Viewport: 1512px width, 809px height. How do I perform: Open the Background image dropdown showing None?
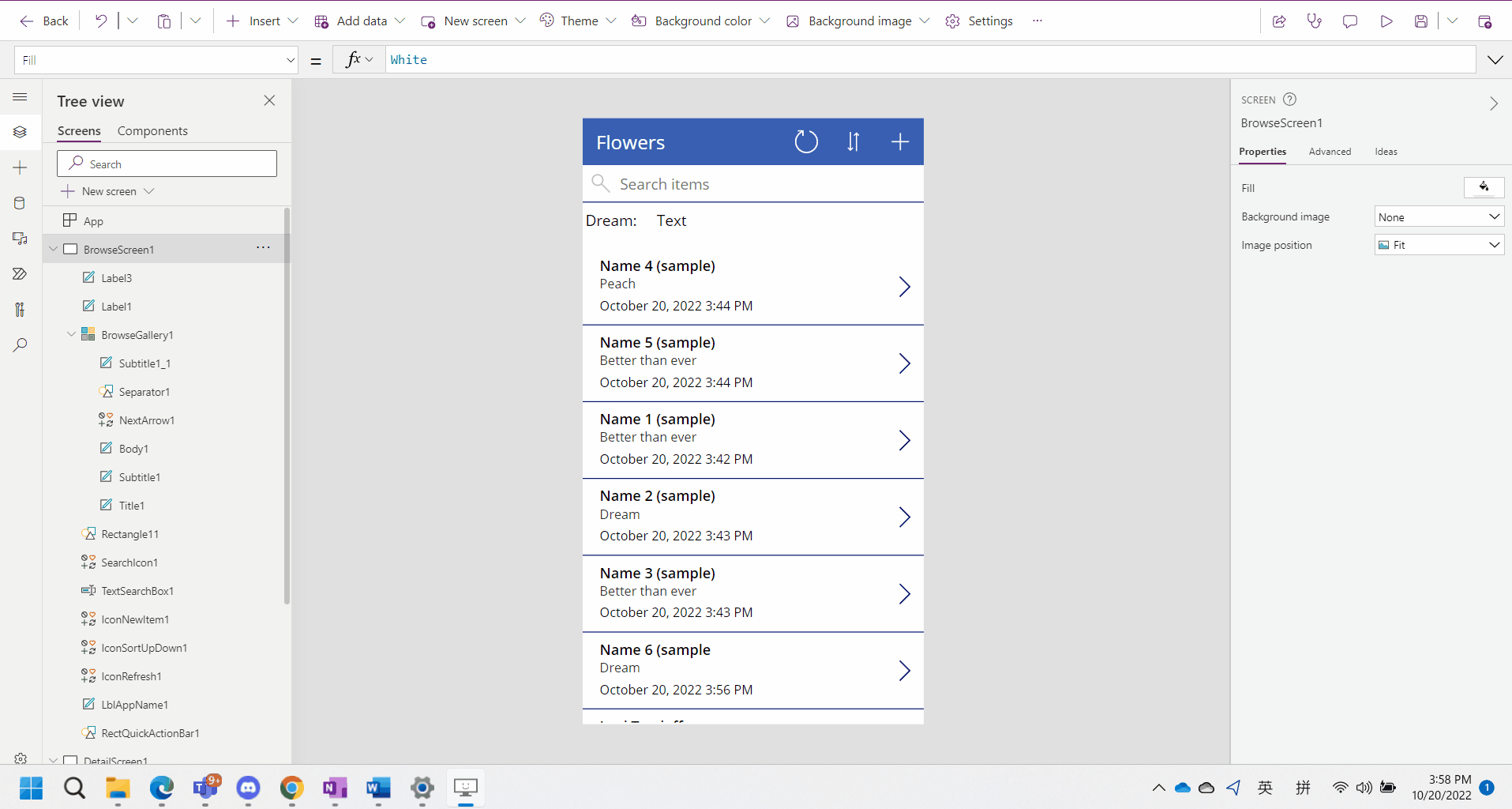[x=1439, y=216]
